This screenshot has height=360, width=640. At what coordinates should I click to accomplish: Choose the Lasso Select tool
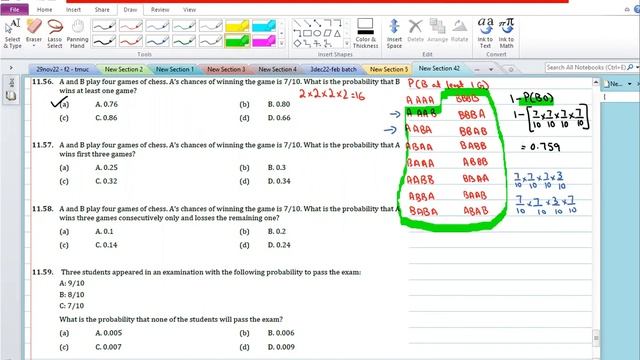tap(55, 33)
